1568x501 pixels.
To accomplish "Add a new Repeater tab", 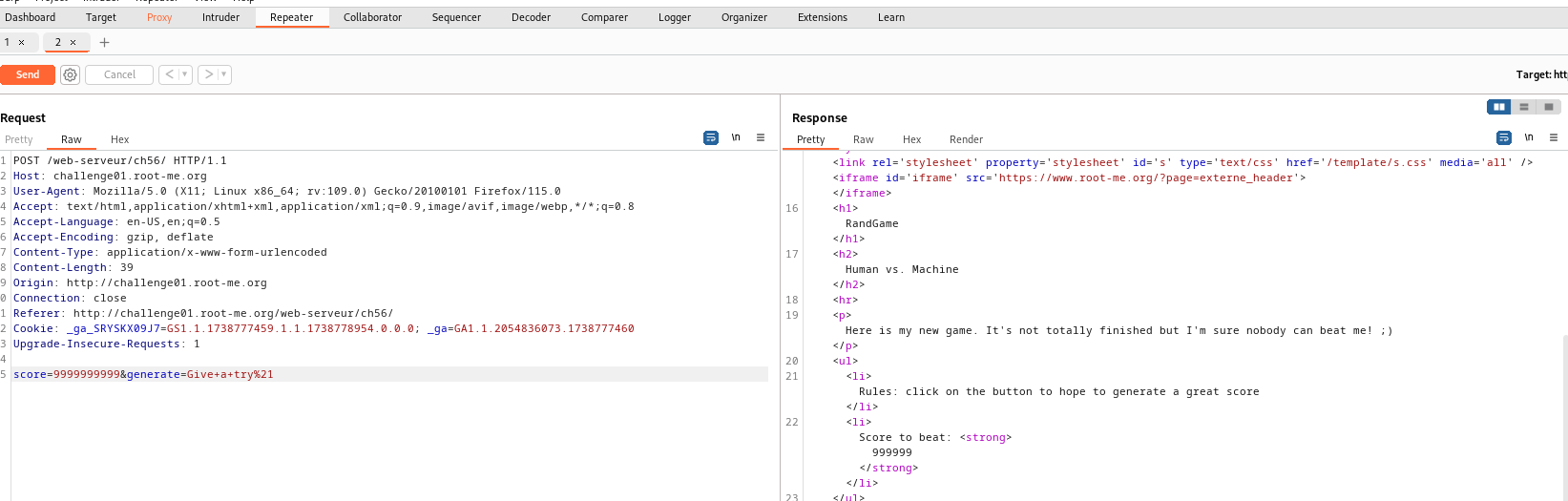I will (105, 43).
